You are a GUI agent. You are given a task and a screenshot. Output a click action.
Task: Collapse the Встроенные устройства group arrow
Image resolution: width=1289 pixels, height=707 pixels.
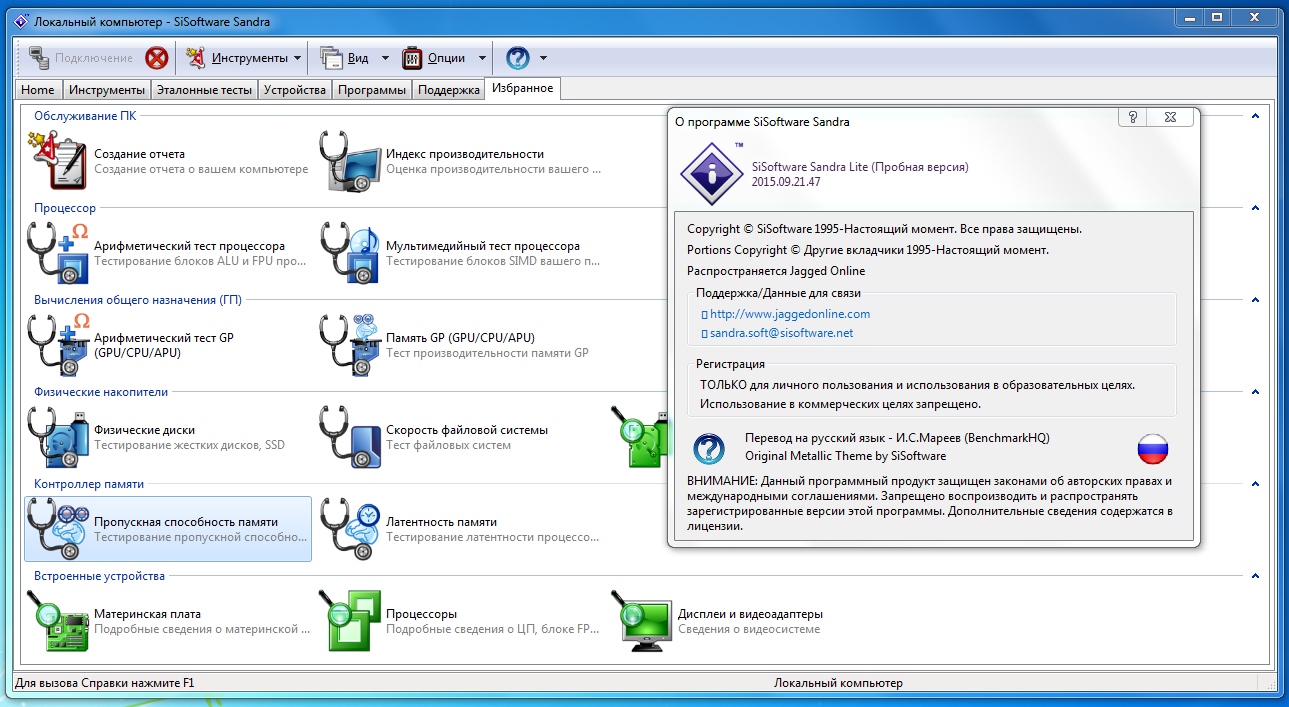pos(1254,576)
